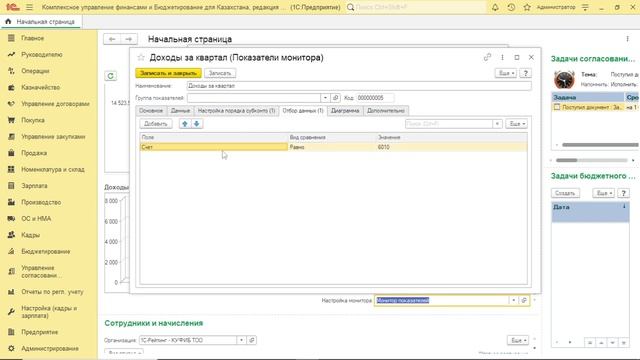Move filter row up arrow
640x360 pixels.
184,124
